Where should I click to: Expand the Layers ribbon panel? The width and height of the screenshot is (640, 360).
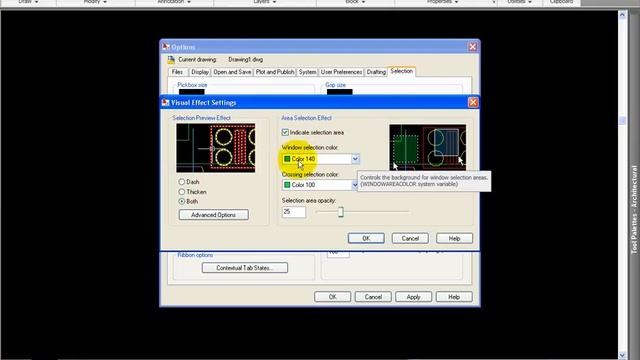tap(265, 2)
